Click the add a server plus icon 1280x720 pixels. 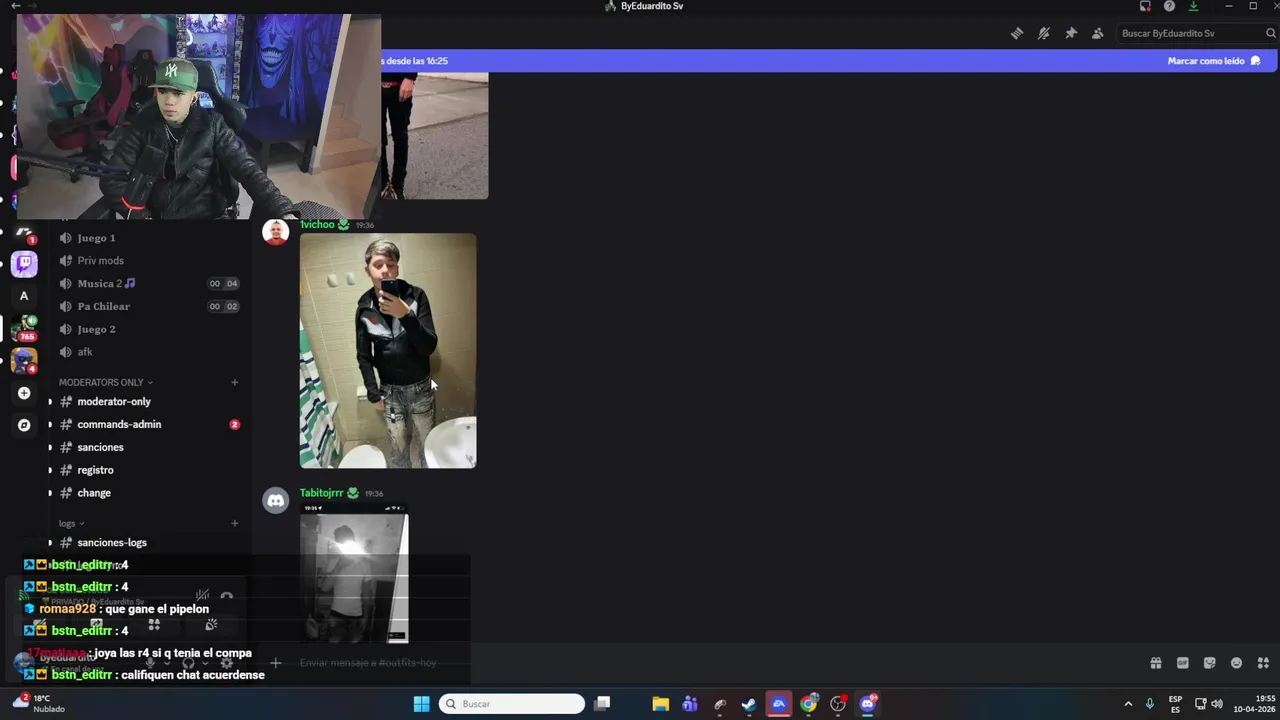[24, 393]
